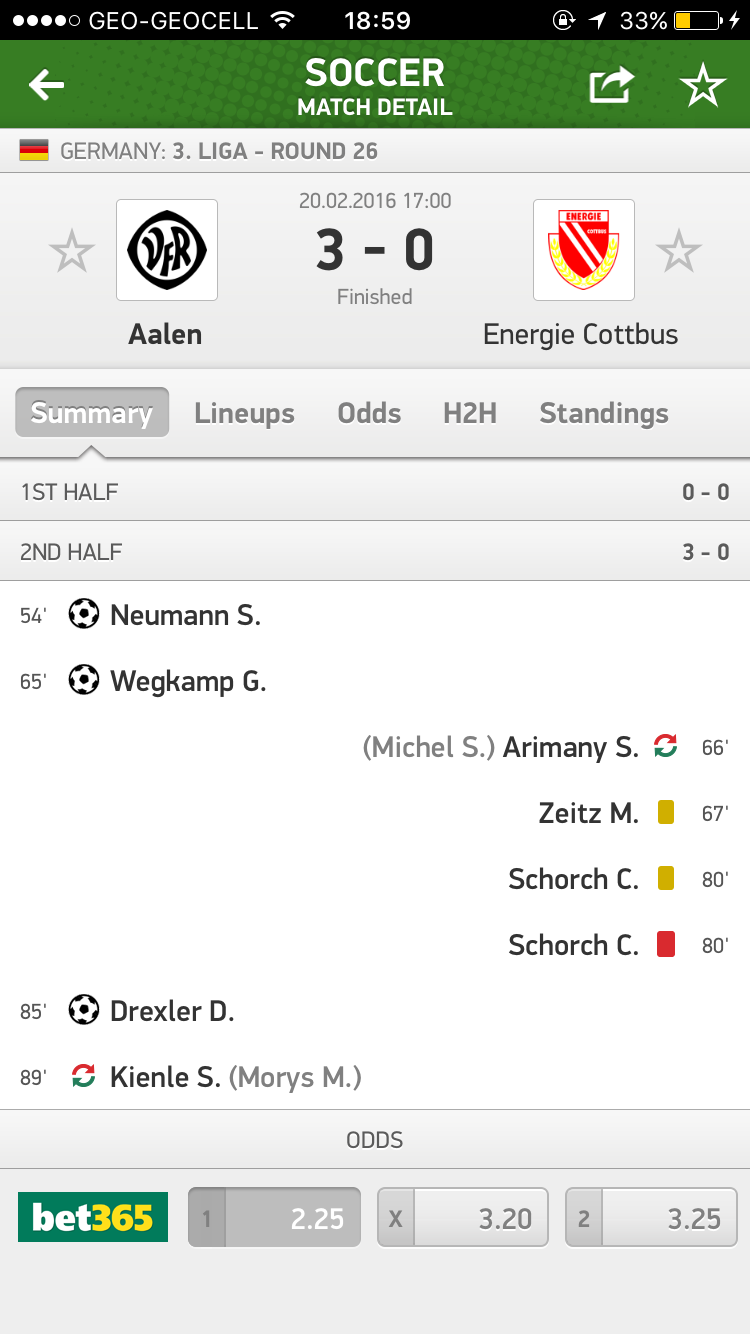Toggle favorite star for Energie Cottbus
750x1334 pixels.
(x=679, y=251)
